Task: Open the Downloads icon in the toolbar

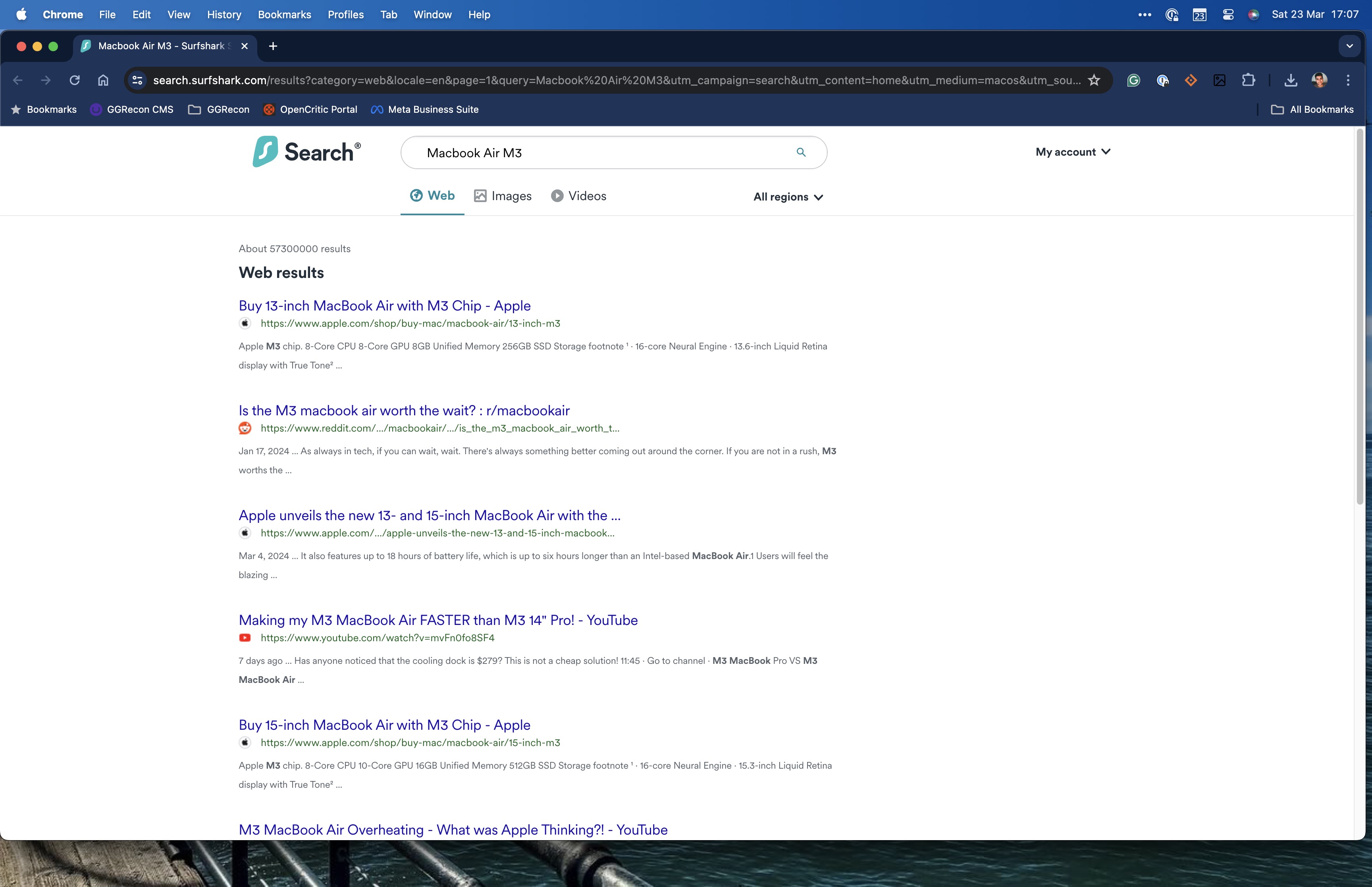Action: [1290, 80]
